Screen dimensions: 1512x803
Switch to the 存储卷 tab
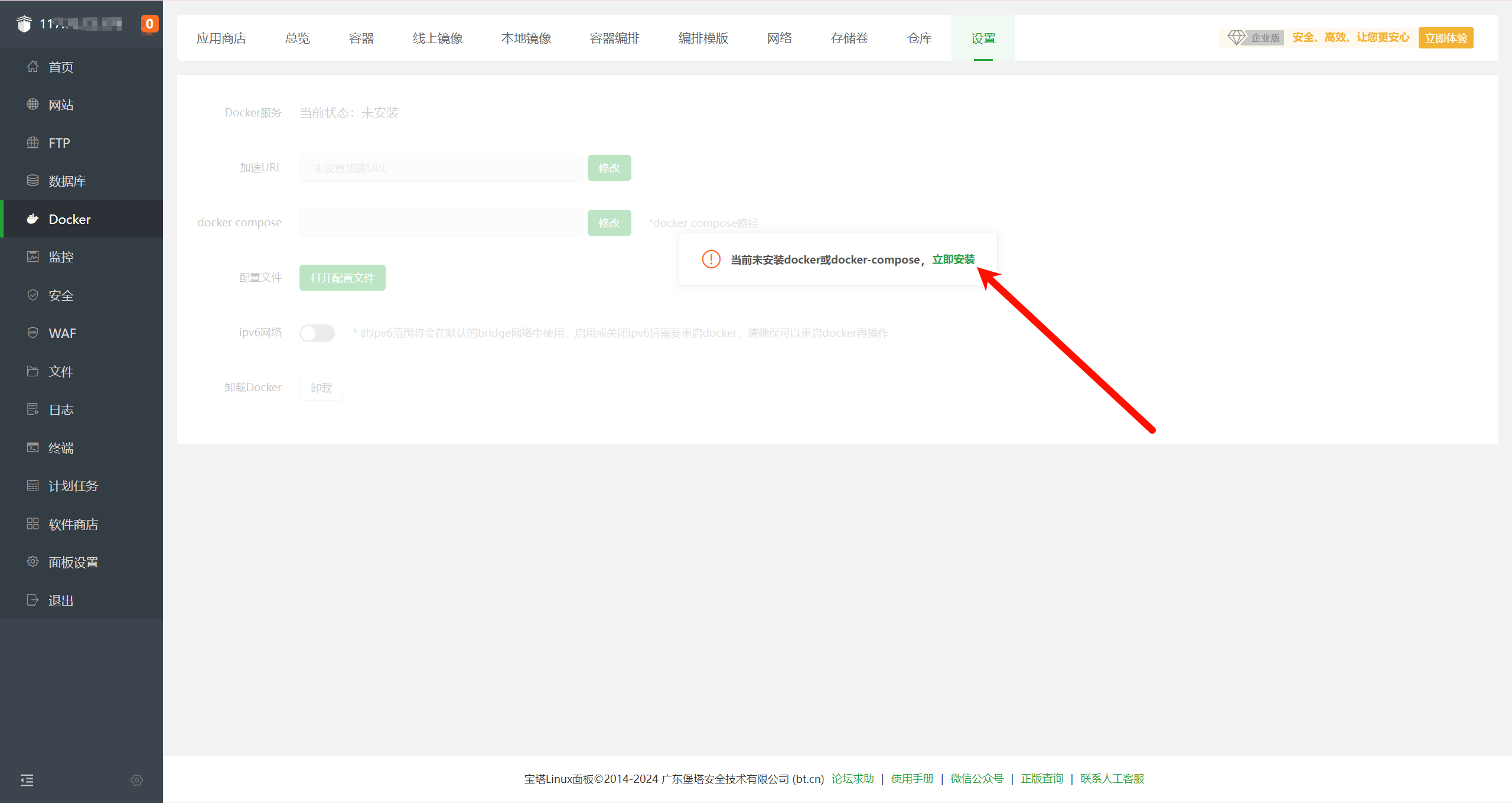tap(849, 38)
